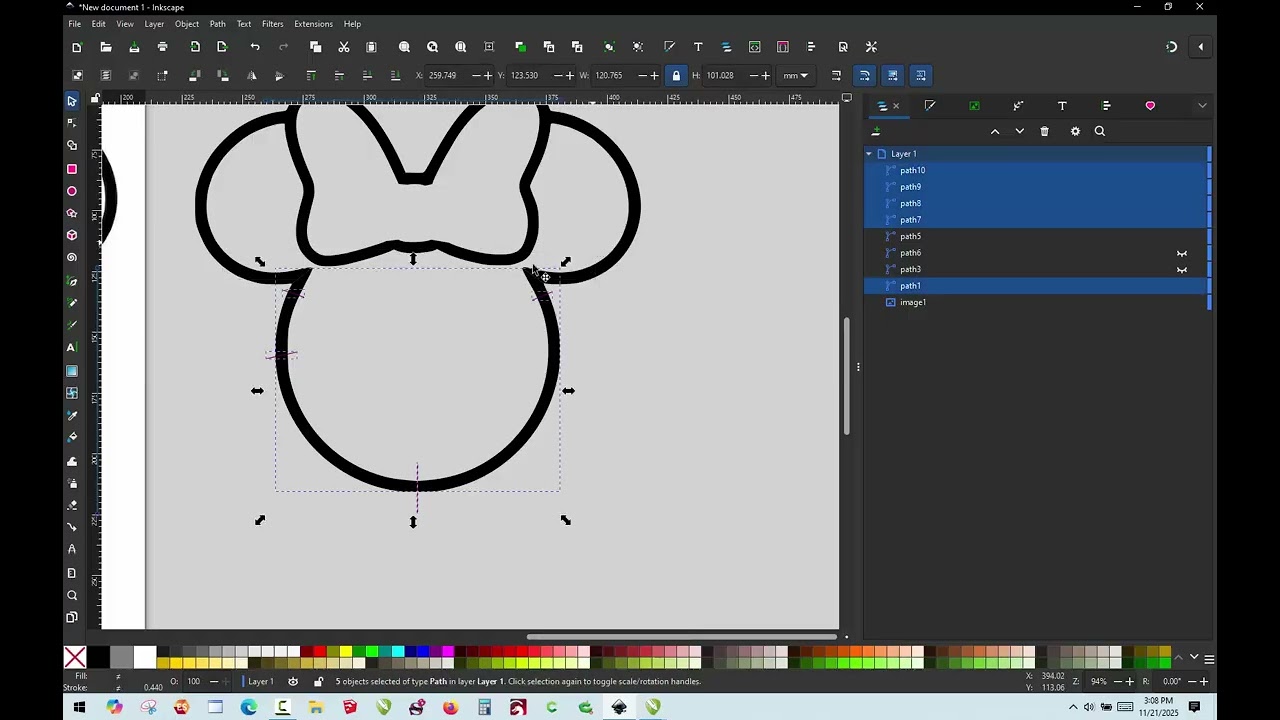
Task: Toggle scale rounded corners option
Action: [865, 75]
